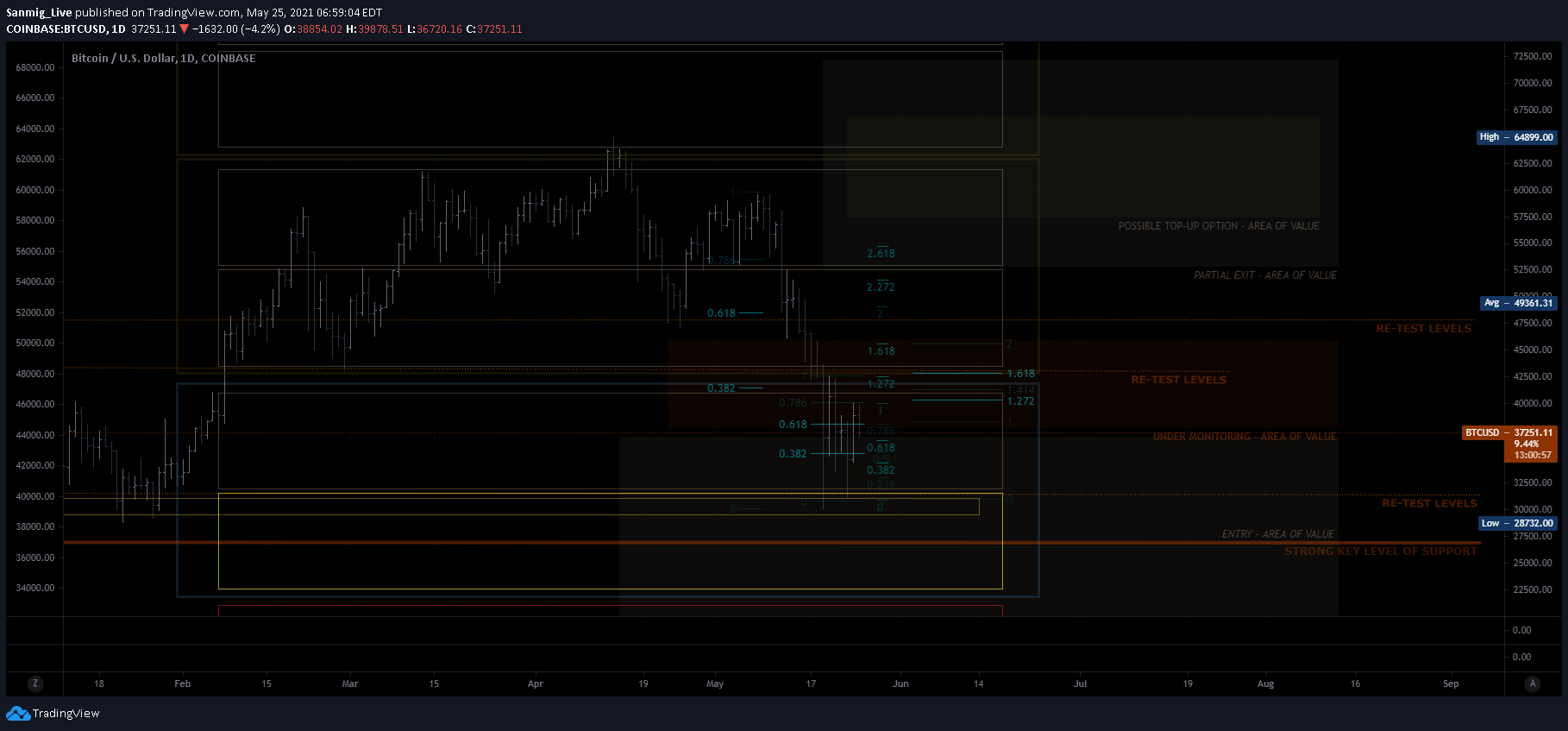Viewport: 1568px width, 731px height.
Task: Click the −1632.00 (−4.2%) change value
Action: click(235, 28)
